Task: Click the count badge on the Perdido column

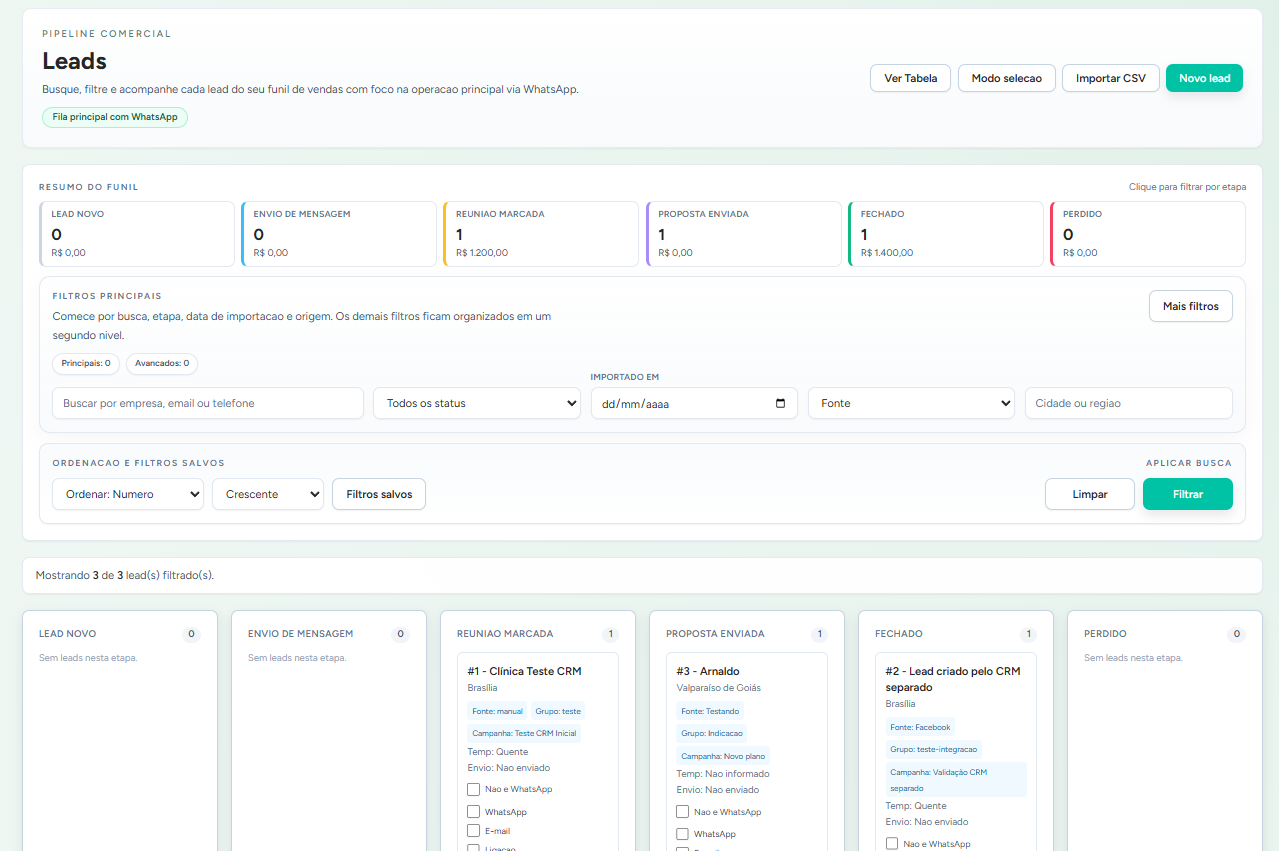Action: 1236,634
